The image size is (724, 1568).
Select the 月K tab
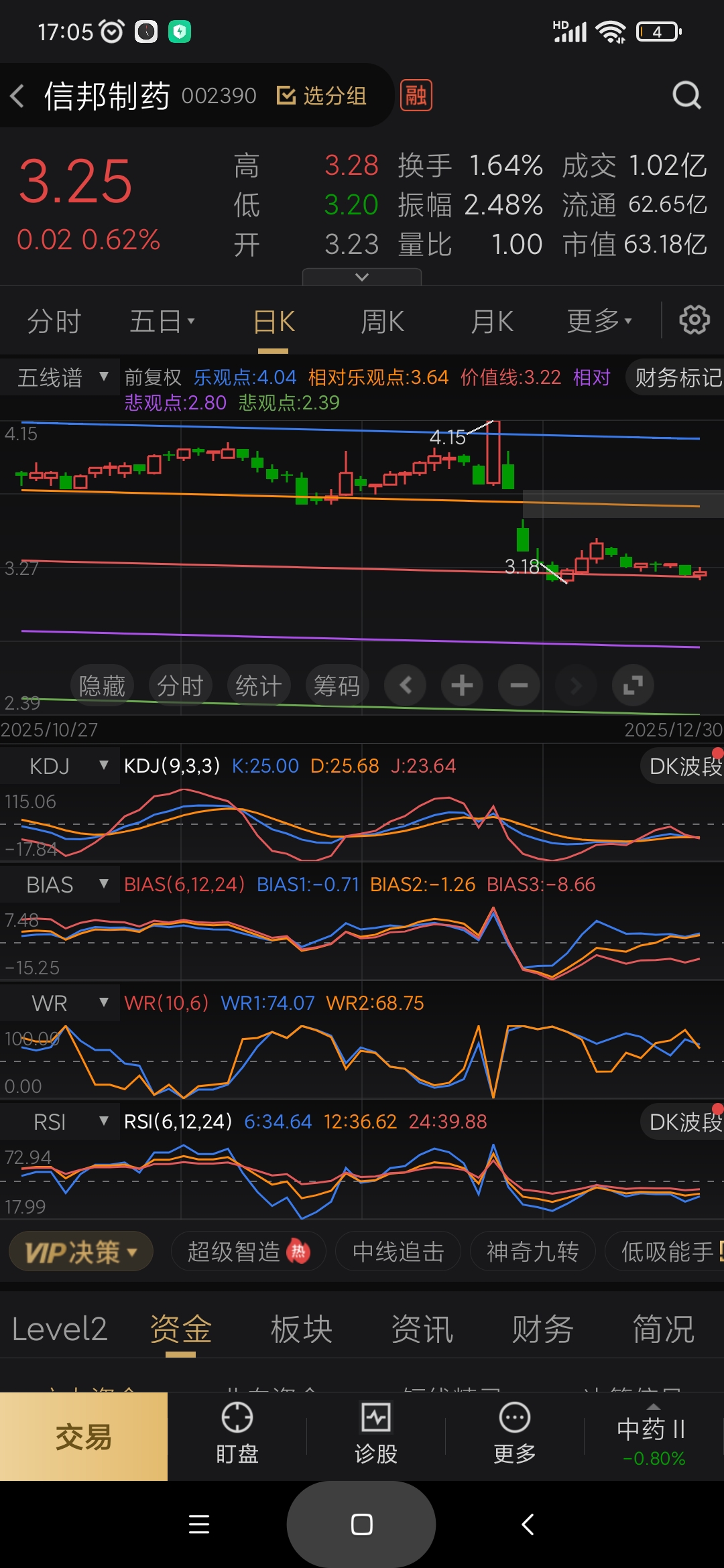click(x=491, y=322)
